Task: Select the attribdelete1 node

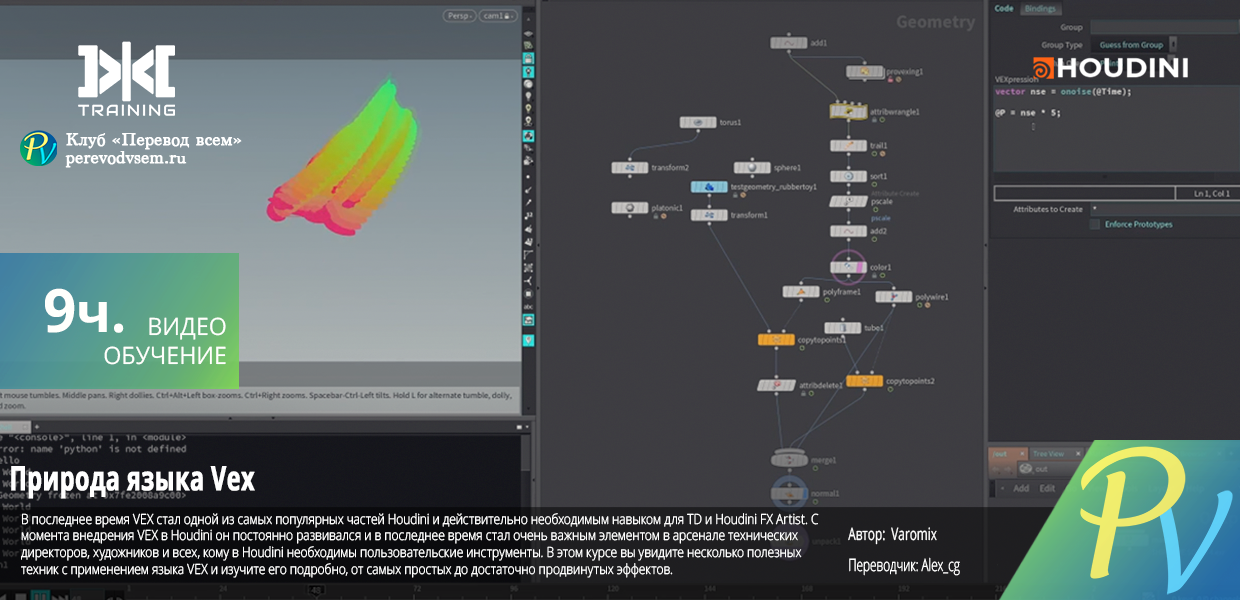Action: (x=777, y=385)
